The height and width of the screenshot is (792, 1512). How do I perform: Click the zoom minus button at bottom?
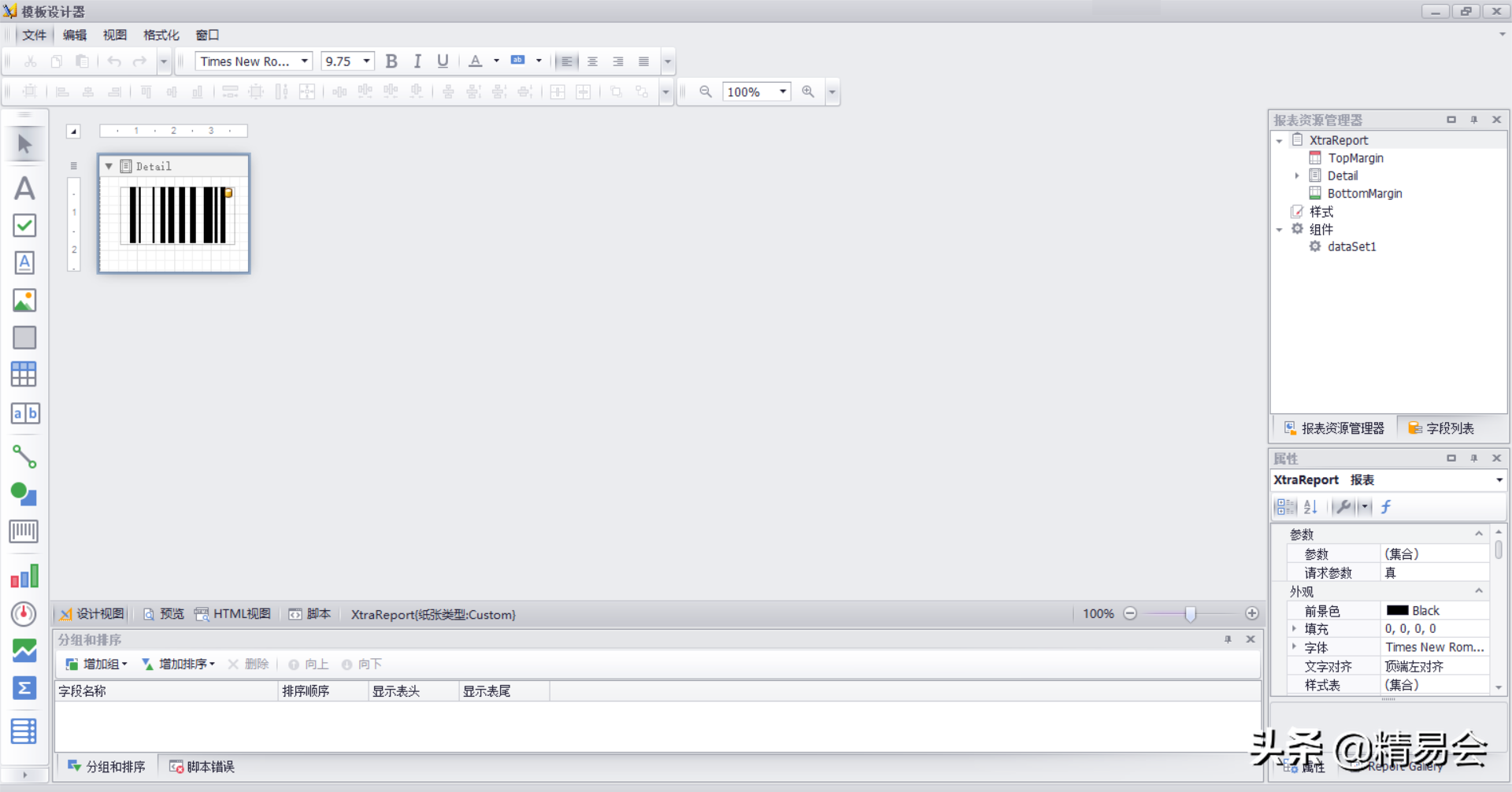point(1130,614)
